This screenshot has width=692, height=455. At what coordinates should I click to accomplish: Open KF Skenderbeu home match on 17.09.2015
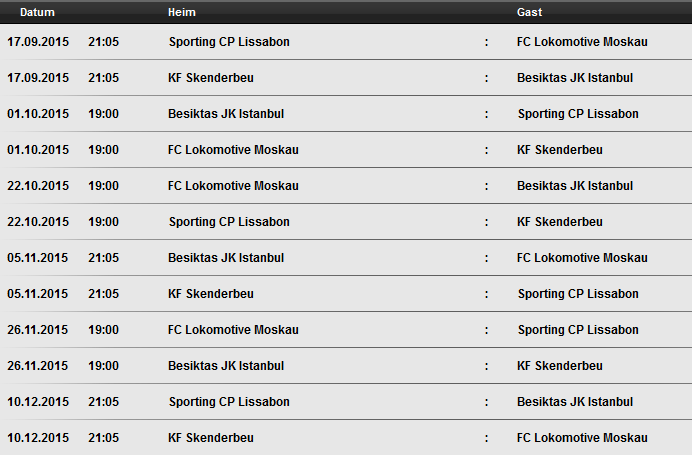pos(211,78)
